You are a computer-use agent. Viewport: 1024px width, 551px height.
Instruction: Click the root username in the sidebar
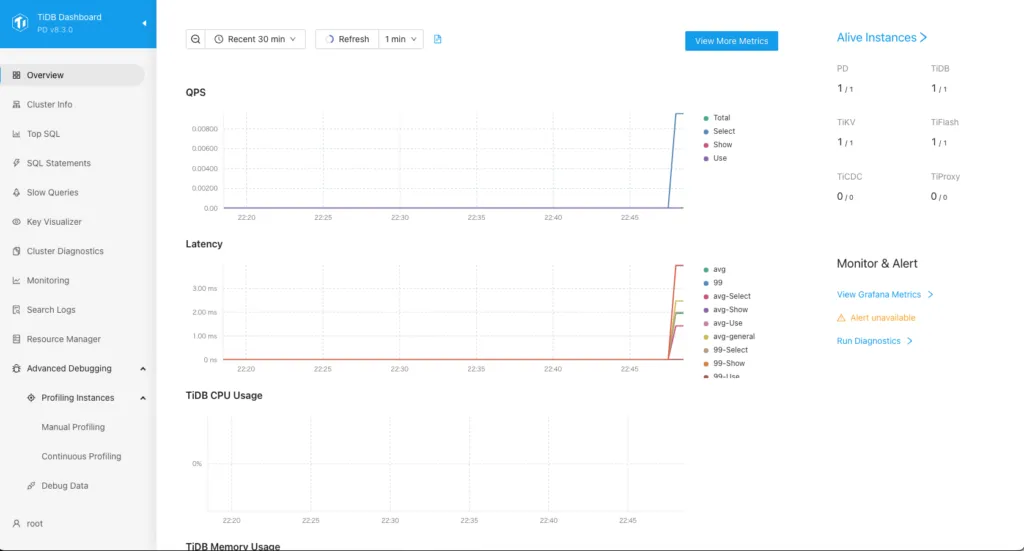click(35, 524)
